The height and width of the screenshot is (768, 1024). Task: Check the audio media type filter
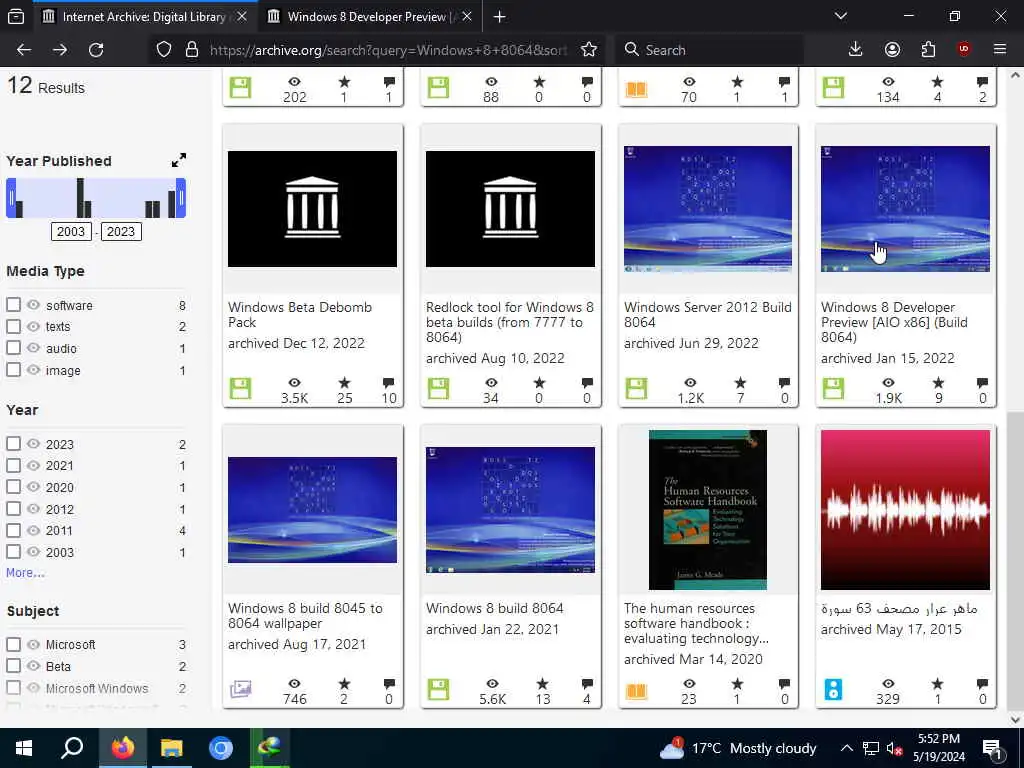coord(13,347)
